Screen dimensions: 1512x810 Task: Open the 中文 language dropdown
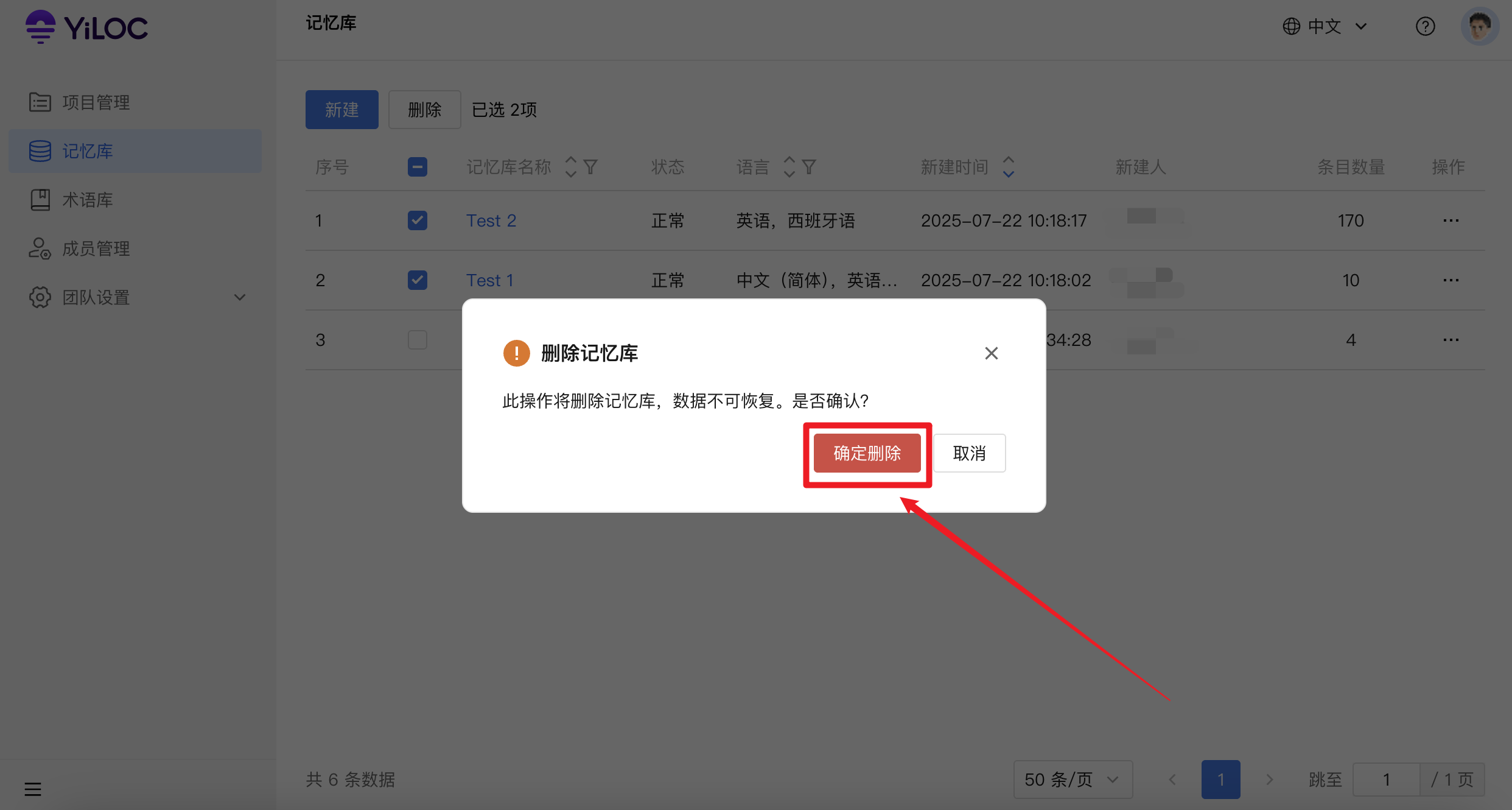pos(1326,26)
